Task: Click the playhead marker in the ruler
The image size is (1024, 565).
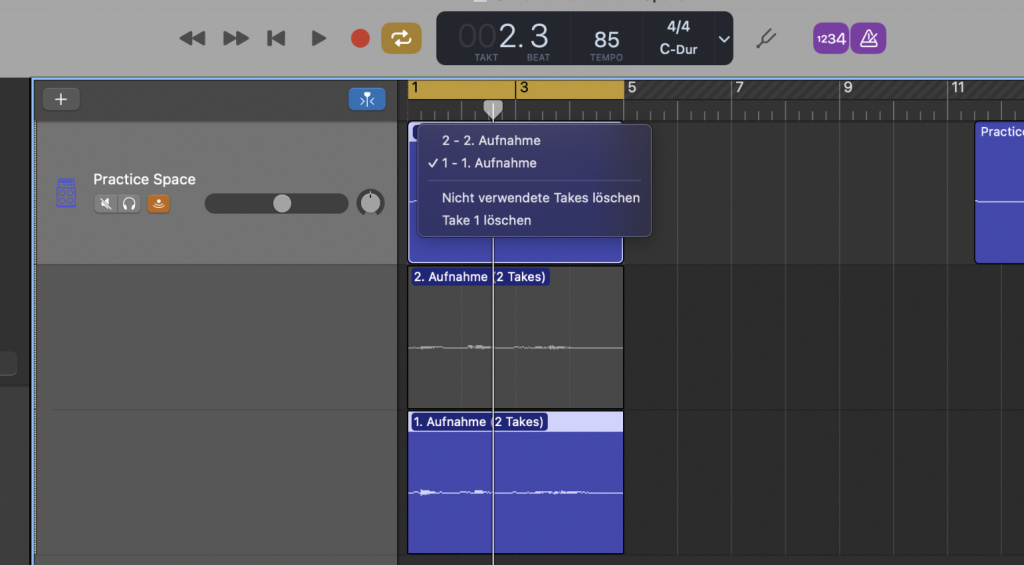Action: tap(492, 109)
